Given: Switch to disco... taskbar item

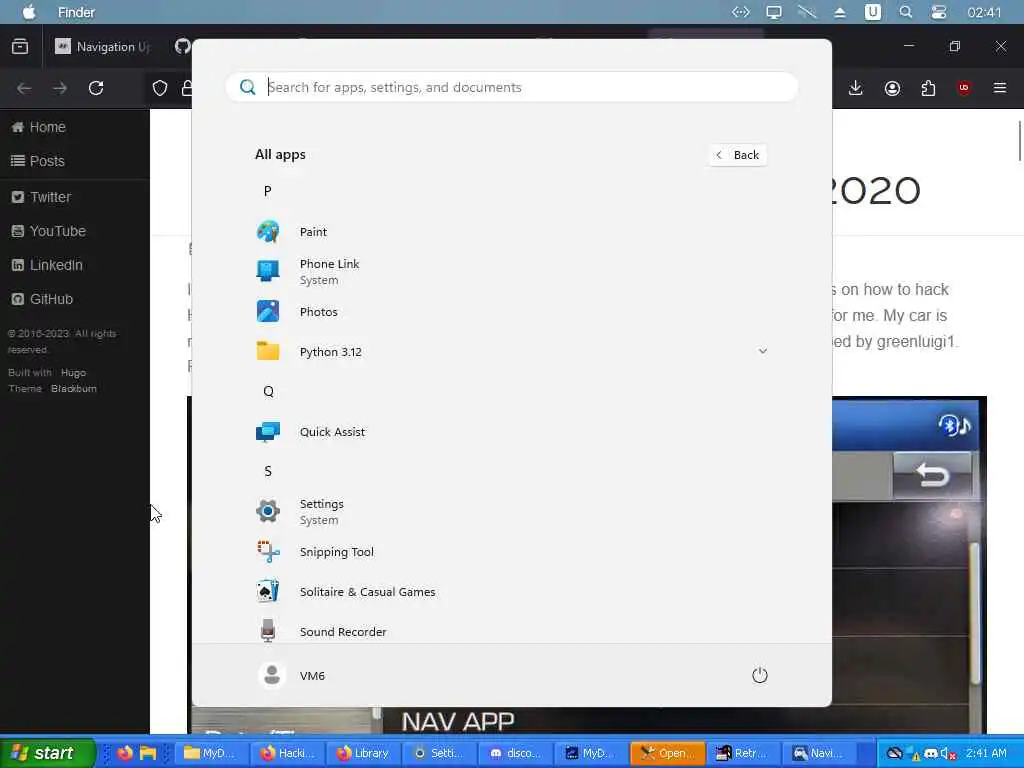Looking at the screenshot, I should point(515,753).
